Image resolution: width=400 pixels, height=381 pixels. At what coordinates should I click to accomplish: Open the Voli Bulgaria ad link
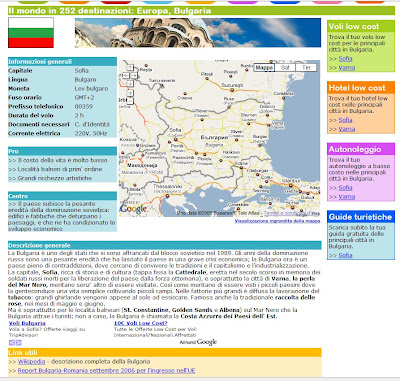tap(27, 323)
